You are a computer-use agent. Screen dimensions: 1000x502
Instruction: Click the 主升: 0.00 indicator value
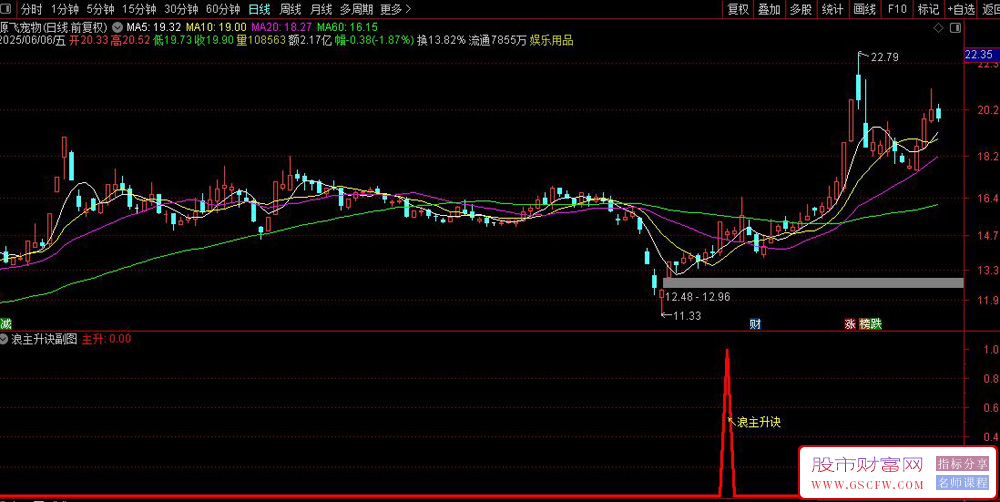click(107, 339)
